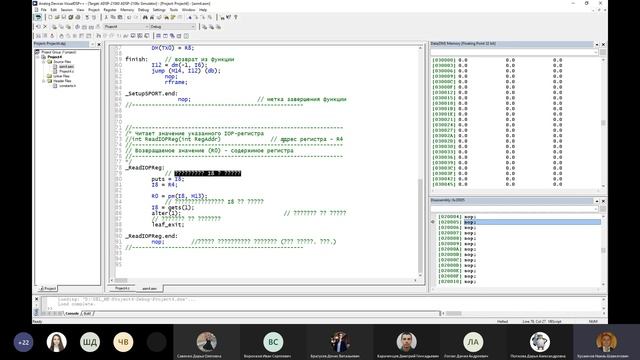This screenshot has width=640, height=360.
Task: Open the Settings menu
Action: (159, 10)
